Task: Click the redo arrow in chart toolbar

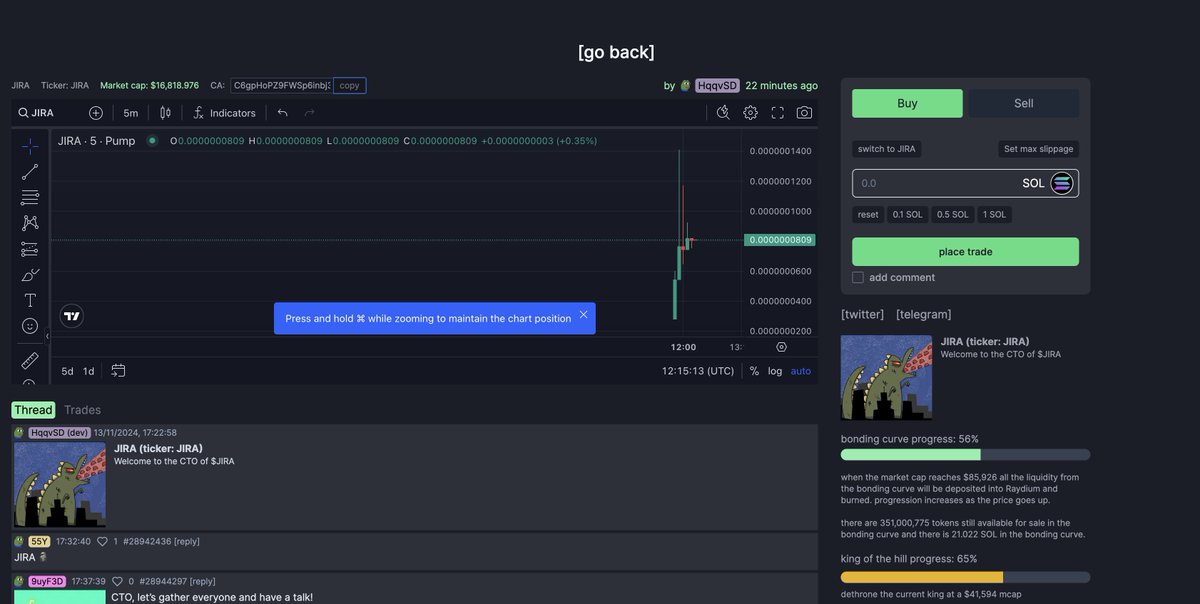Action: click(310, 113)
